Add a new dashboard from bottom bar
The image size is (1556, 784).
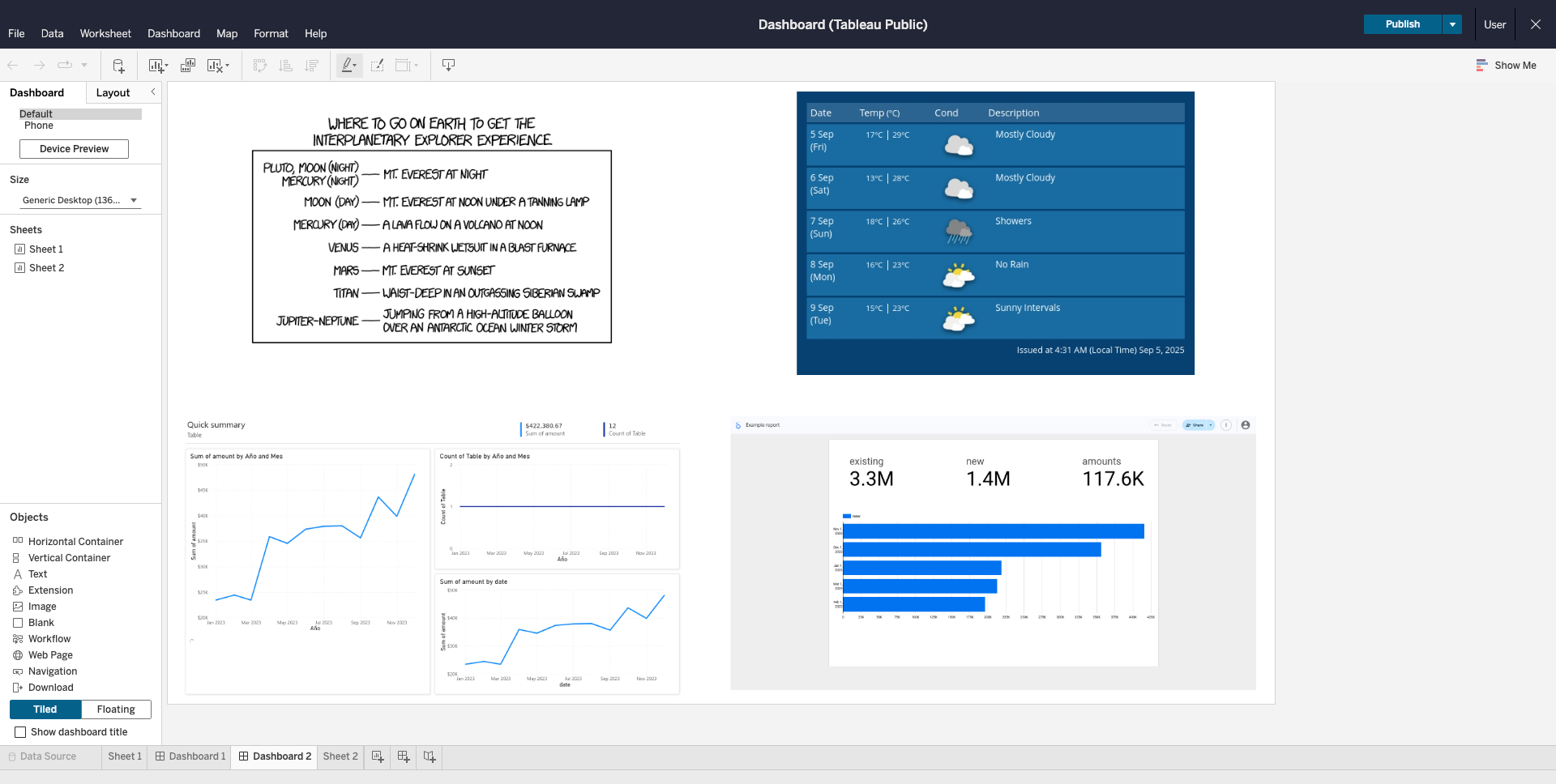(x=404, y=756)
